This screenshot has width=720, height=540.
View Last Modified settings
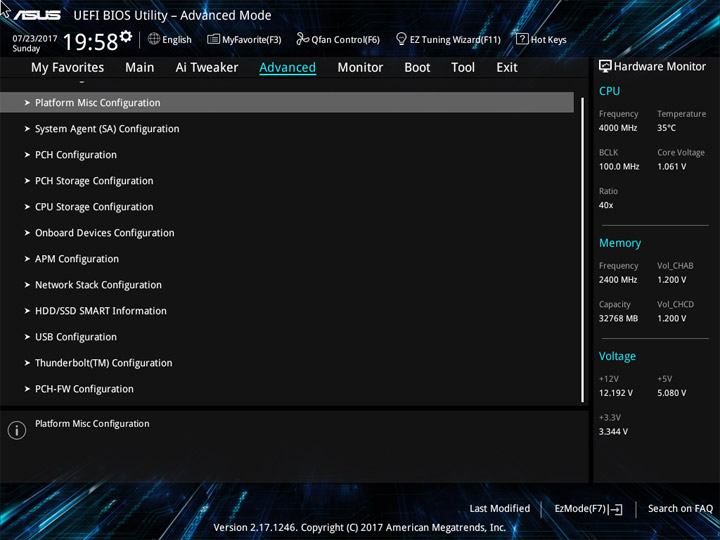500,509
